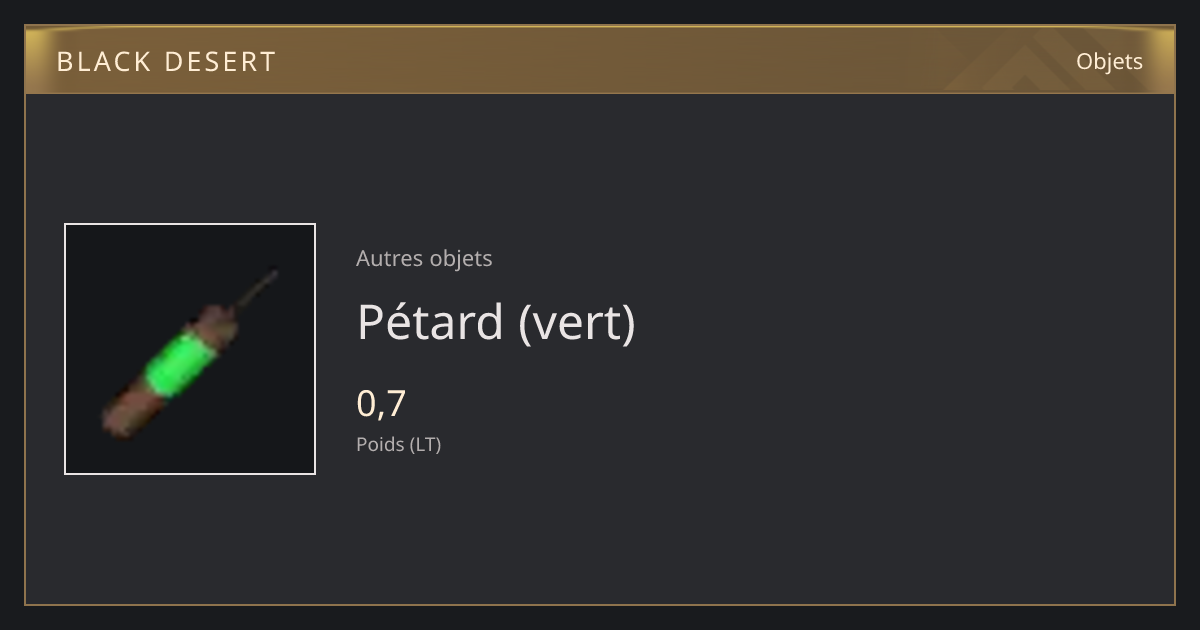The height and width of the screenshot is (630, 1200).
Task: Click the firecracker's fuse tip
Action: 272,274
